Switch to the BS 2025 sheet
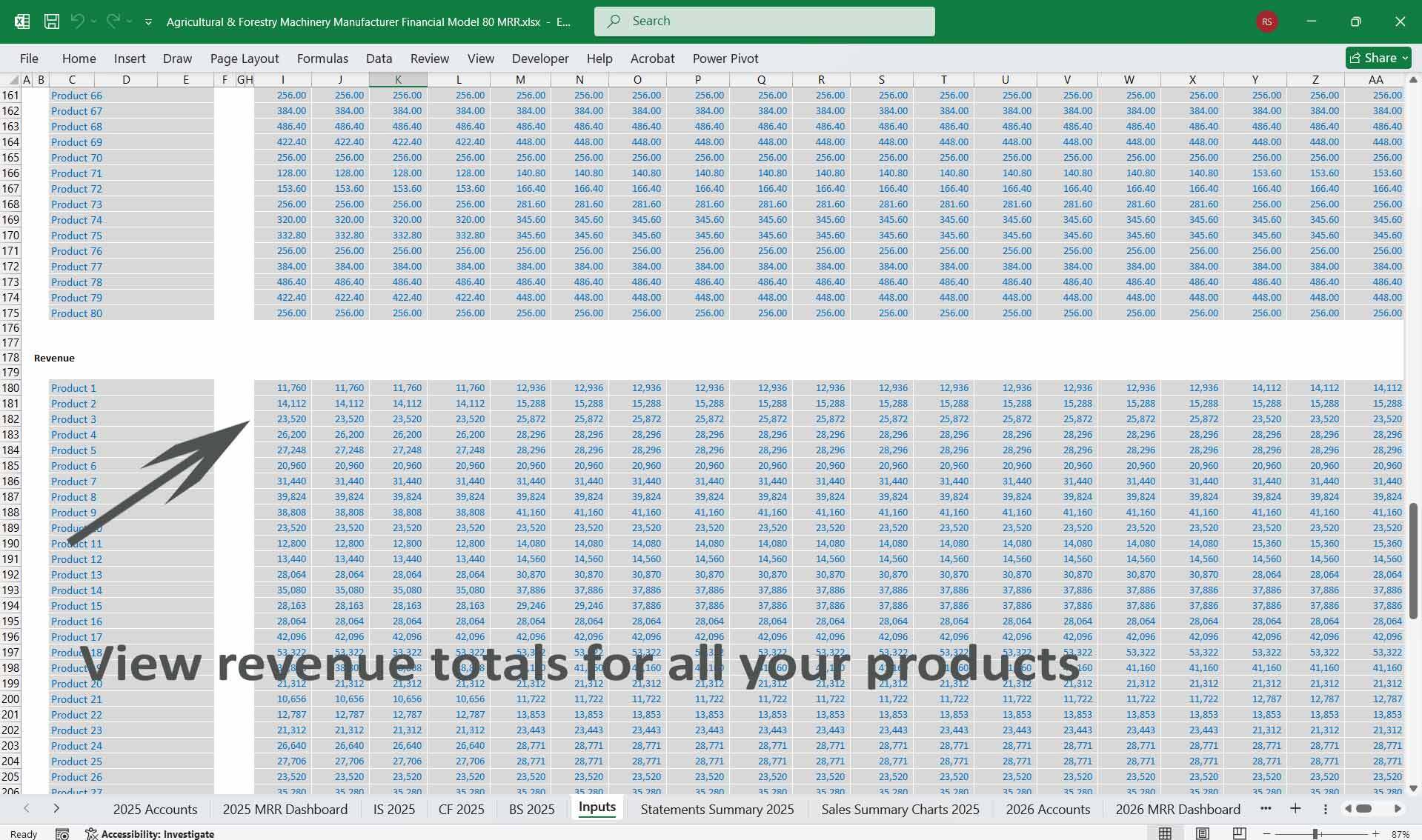Image resolution: width=1422 pixels, height=840 pixels. (532, 809)
